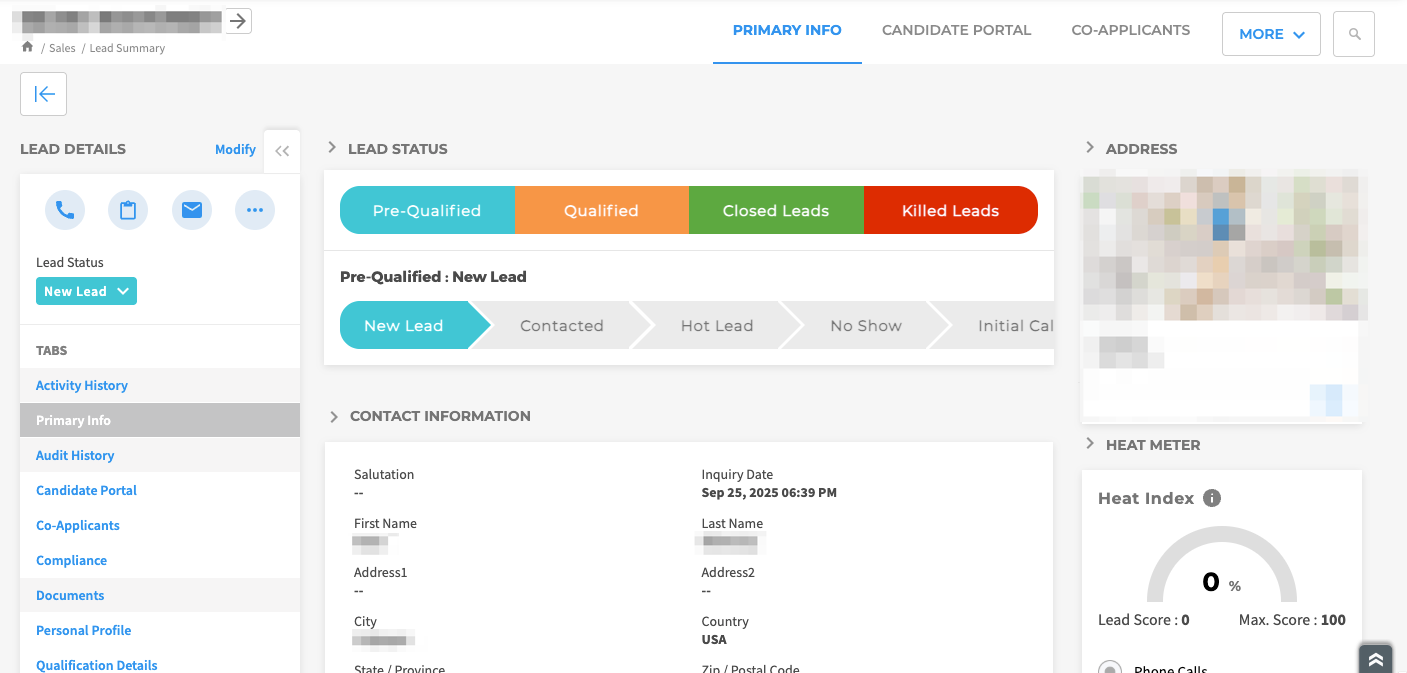Click the Modify link

point(235,149)
